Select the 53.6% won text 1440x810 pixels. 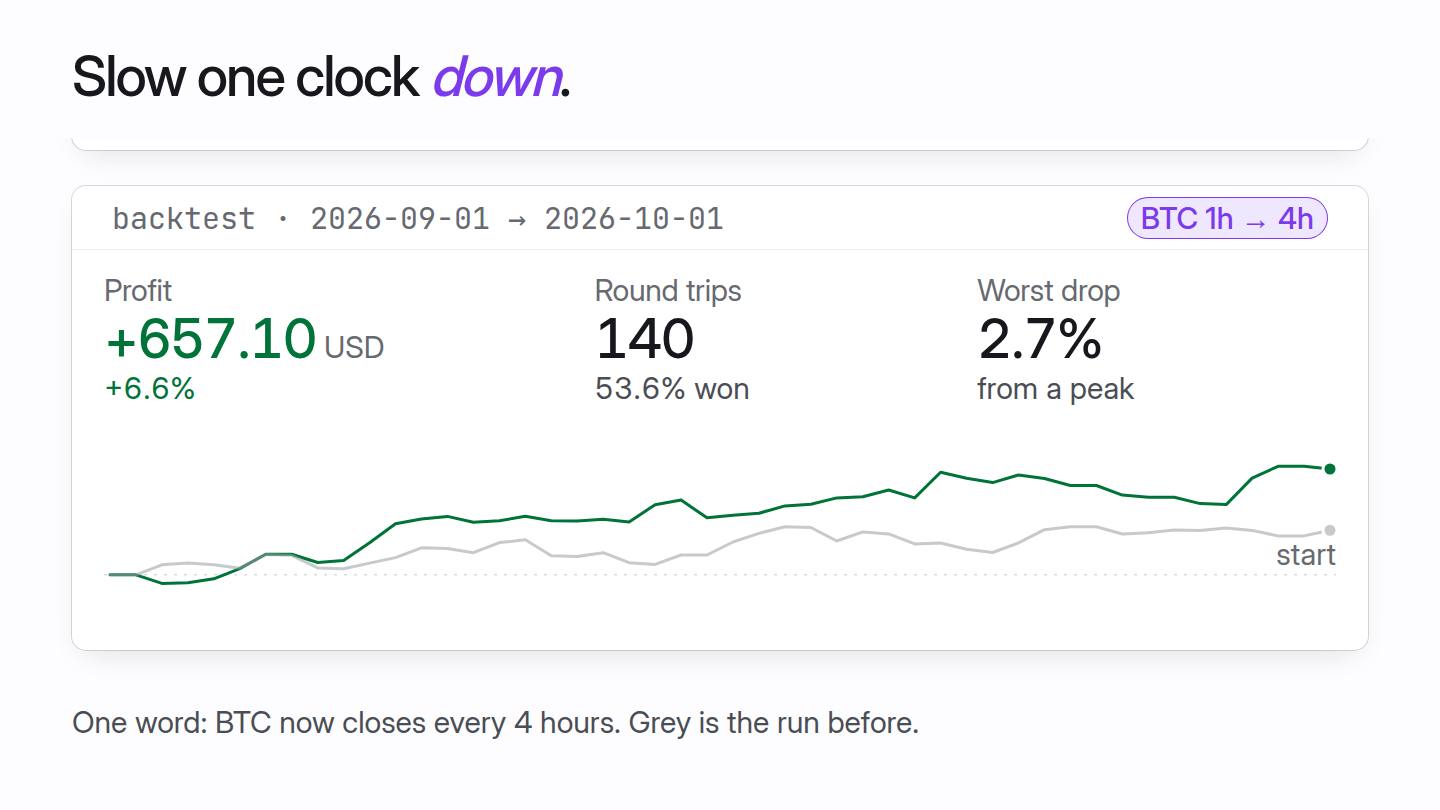click(672, 388)
